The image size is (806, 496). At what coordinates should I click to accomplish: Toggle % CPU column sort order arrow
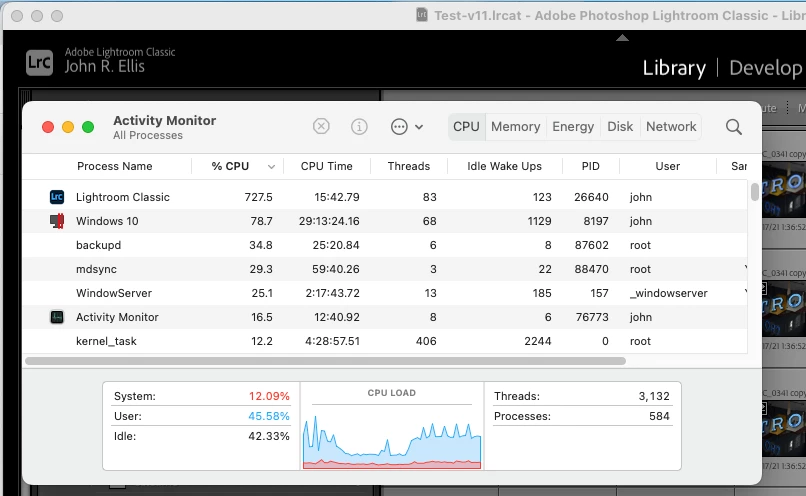point(271,167)
